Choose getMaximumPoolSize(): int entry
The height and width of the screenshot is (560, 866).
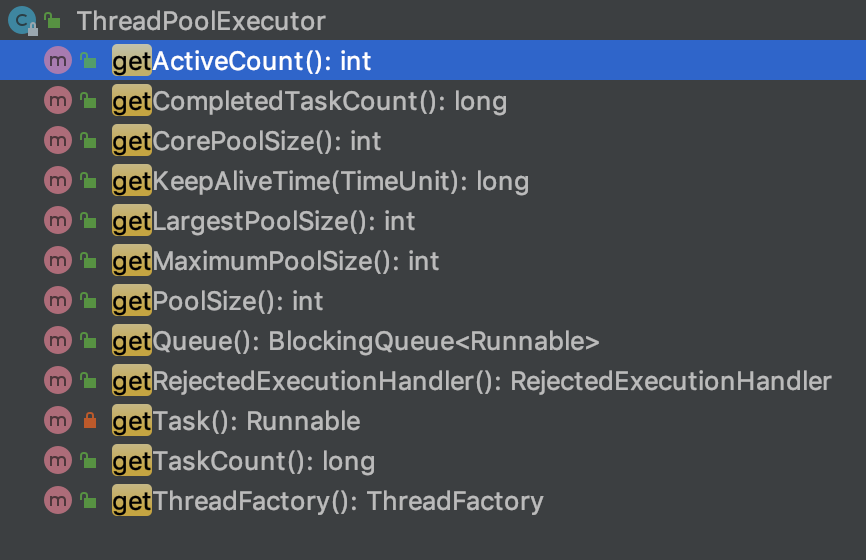(433, 261)
